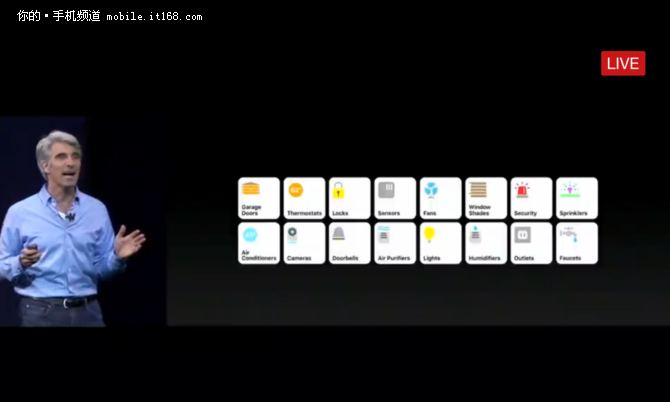Screen dimensions: 670x402
Task: Click the red LIVE badge
Action: coord(623,63)
